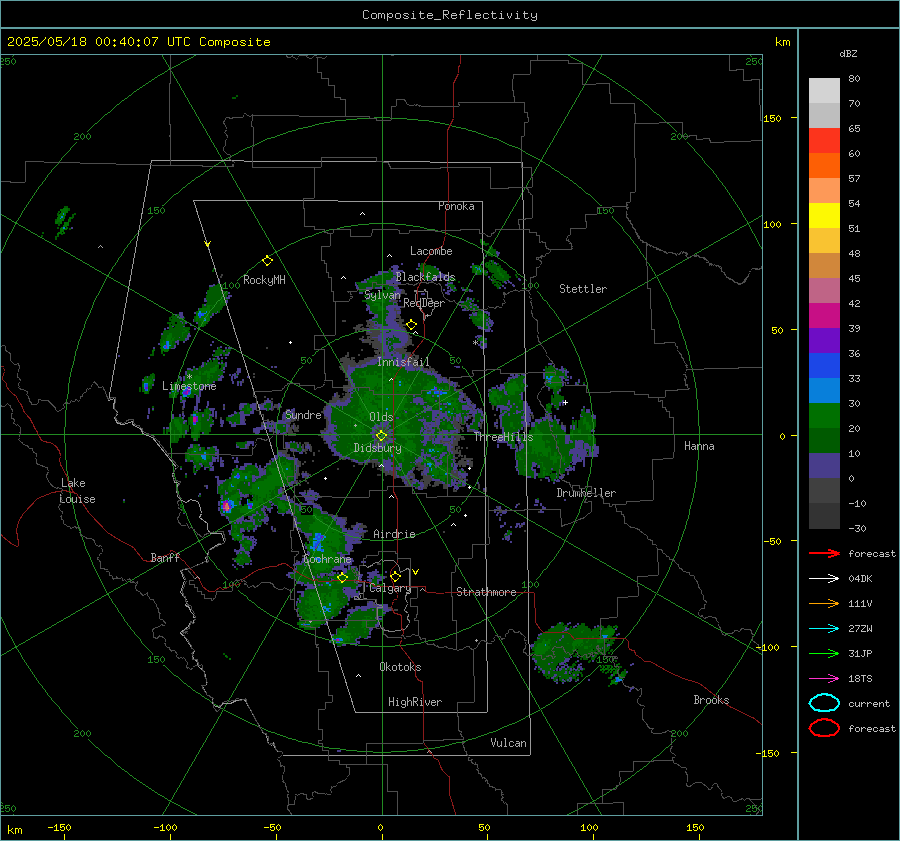Click the cyan 27ZW arrow icon
Image resolution: width=900 pixels, height=841 pixels.
tap(824, 629)
